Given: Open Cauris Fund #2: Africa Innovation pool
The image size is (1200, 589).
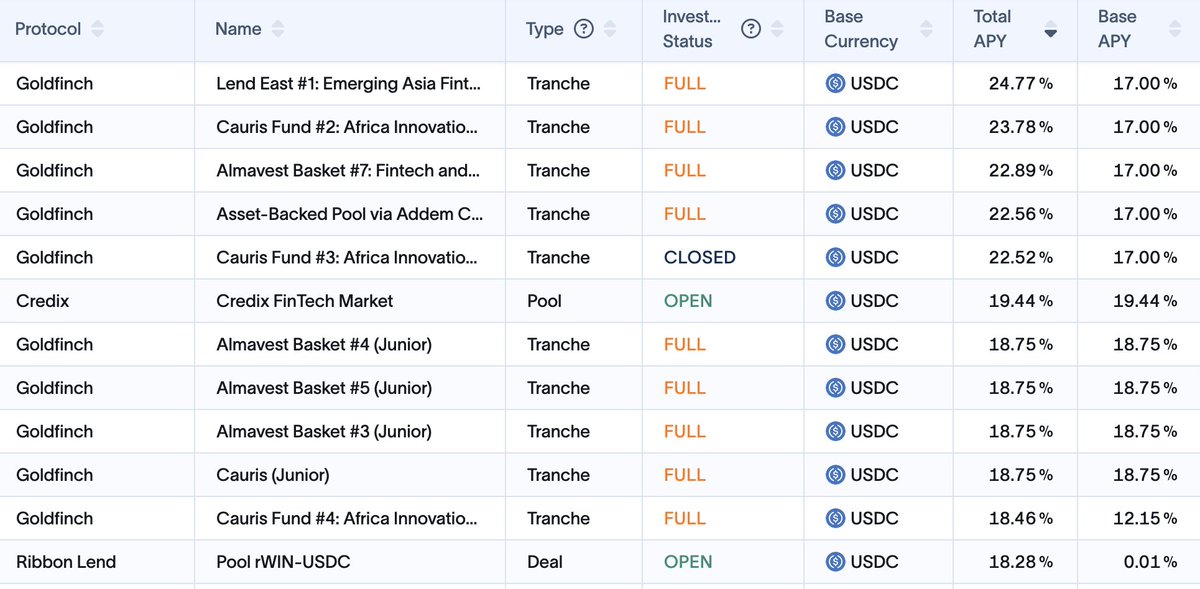Looking at the screenshot, I should [x=347, y=127].
